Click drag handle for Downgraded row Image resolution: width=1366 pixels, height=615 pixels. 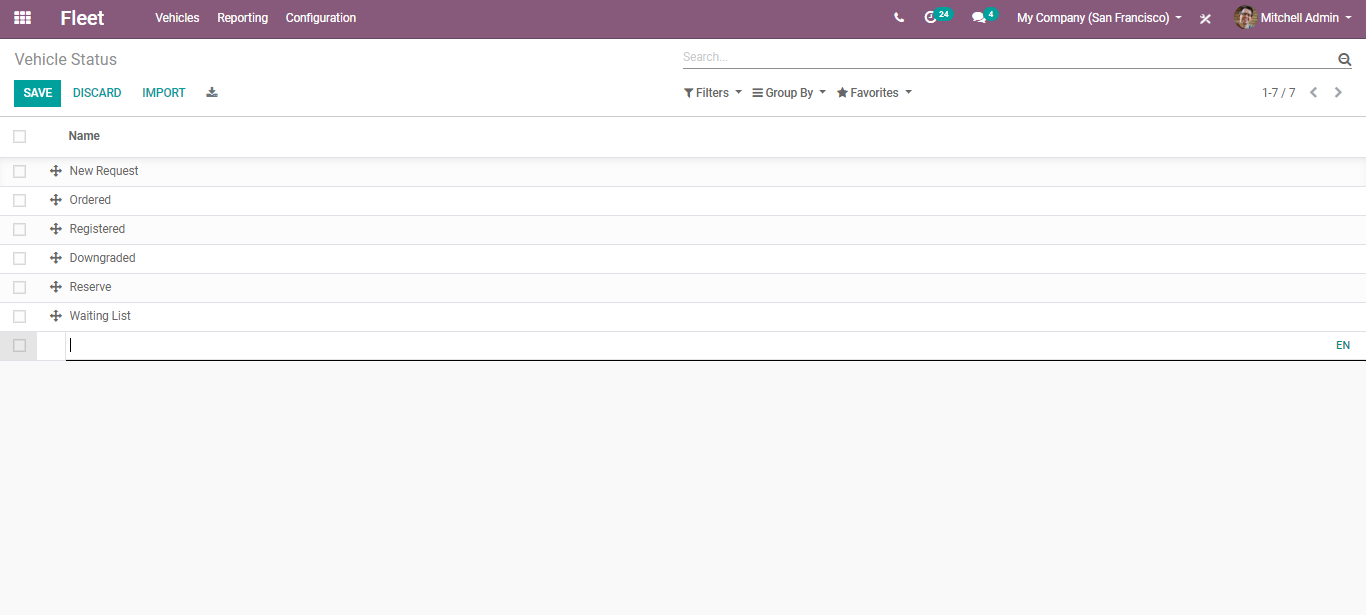click(x=56, y=258)
